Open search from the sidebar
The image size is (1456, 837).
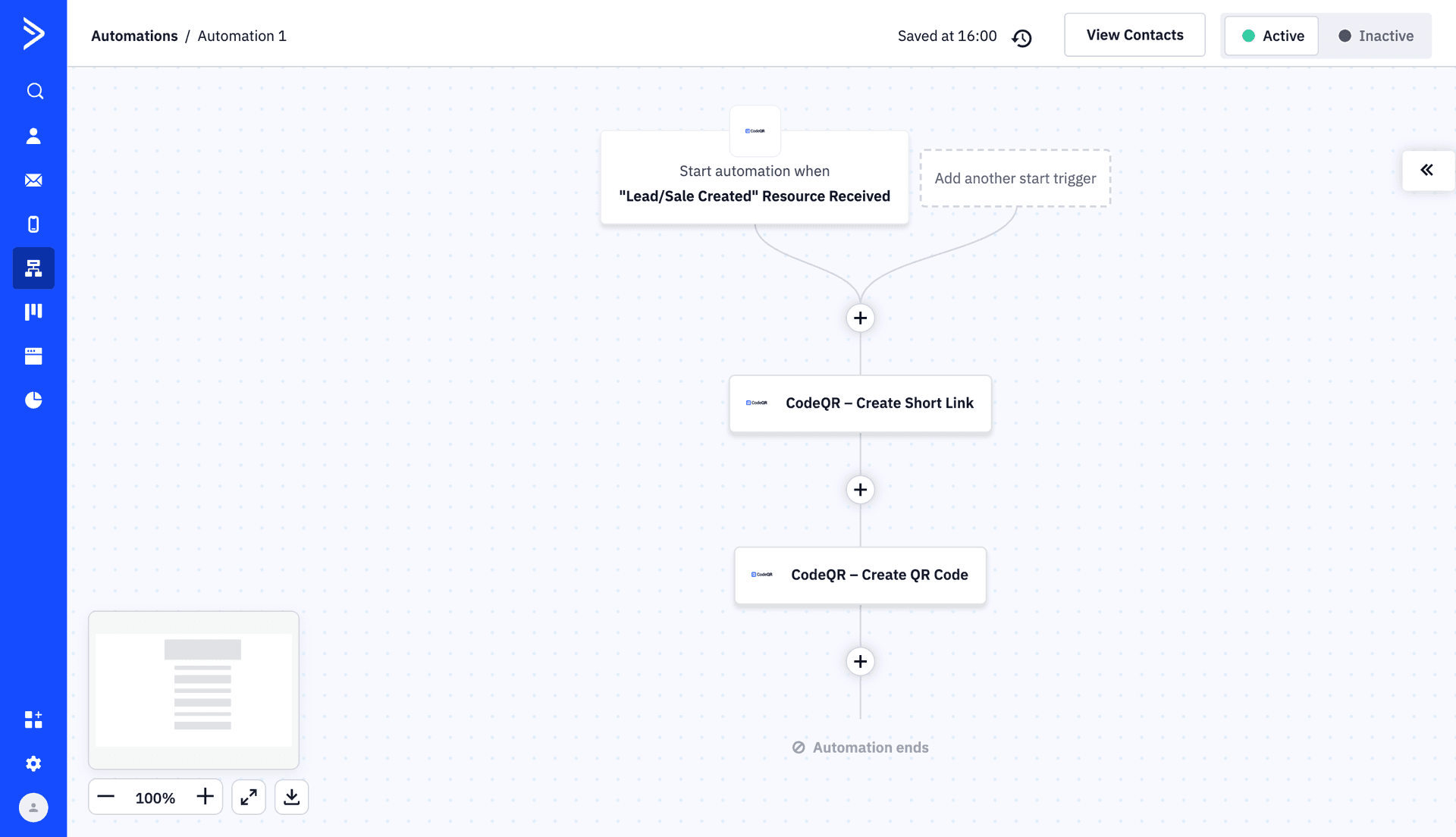(35, 91)
